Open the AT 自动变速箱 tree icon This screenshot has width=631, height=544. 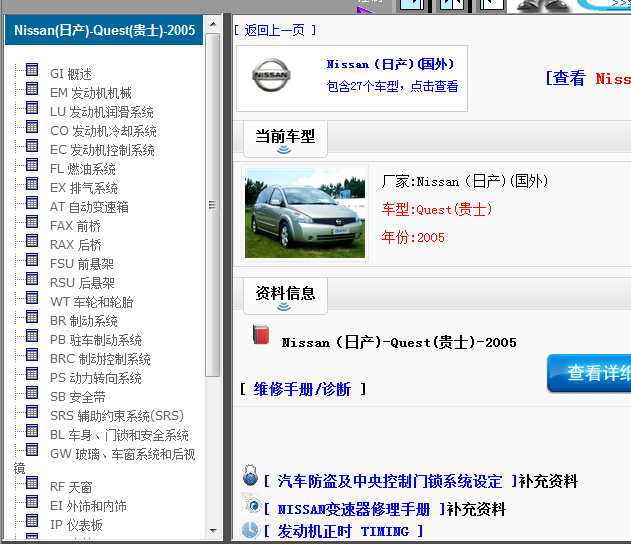[32, 203]
